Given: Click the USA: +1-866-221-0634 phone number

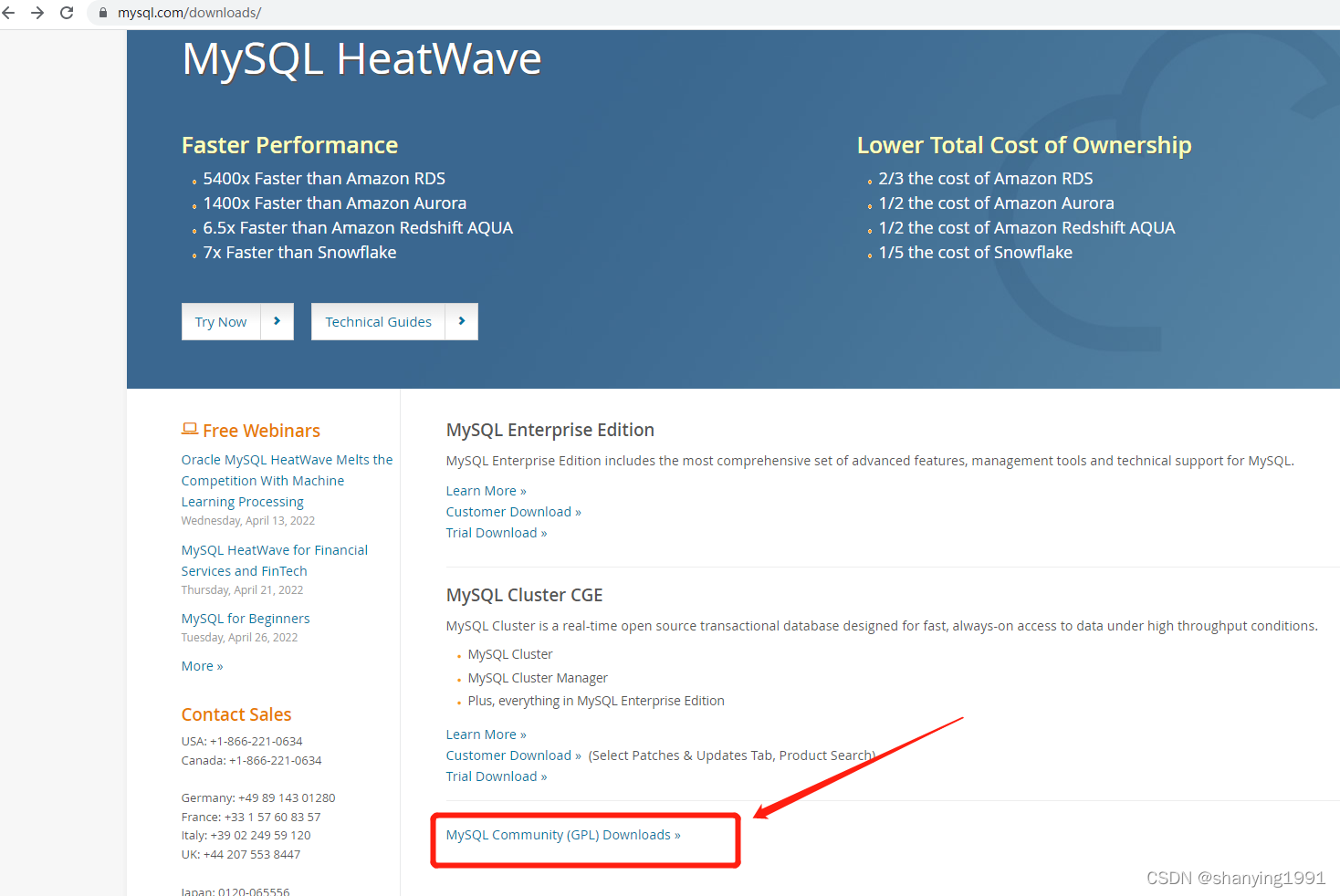Looking at the screenshot, I should [x=242, y=742].
